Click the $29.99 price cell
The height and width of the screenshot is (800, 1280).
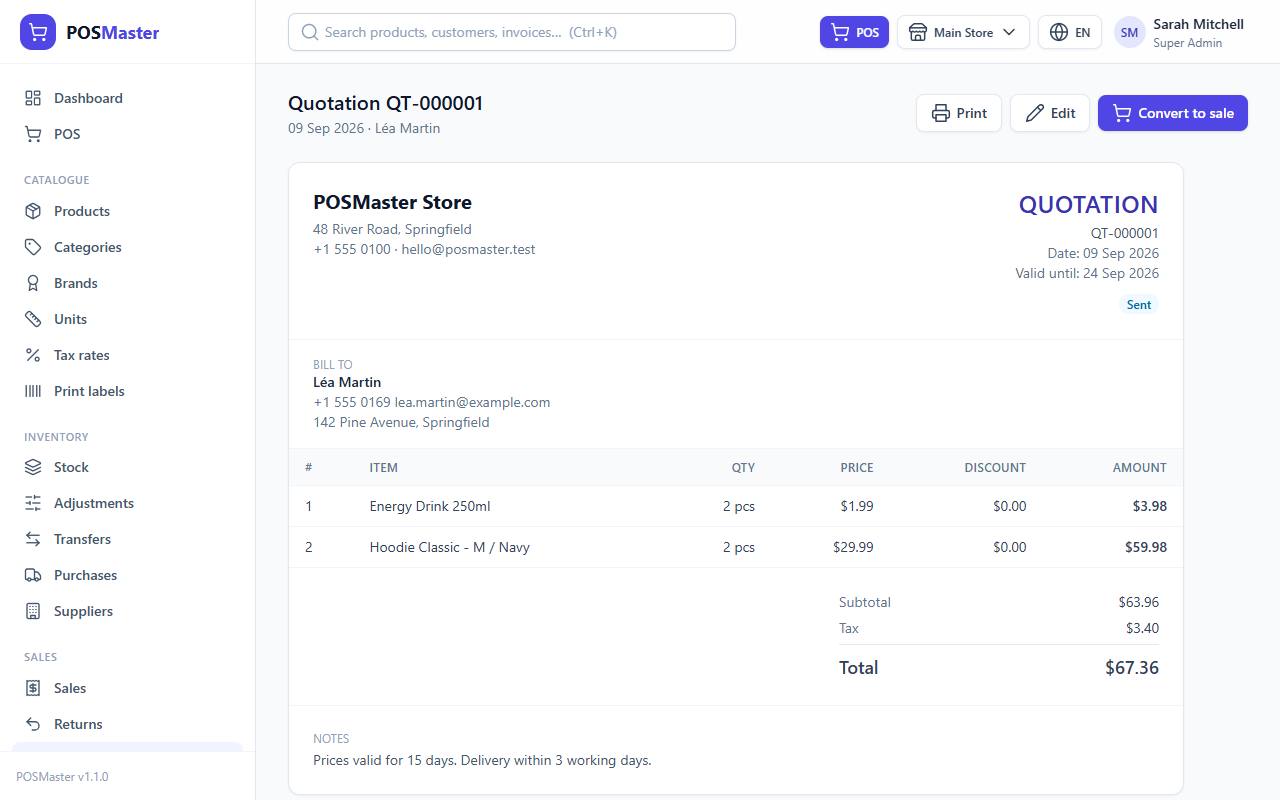click(x=853, y=547)
